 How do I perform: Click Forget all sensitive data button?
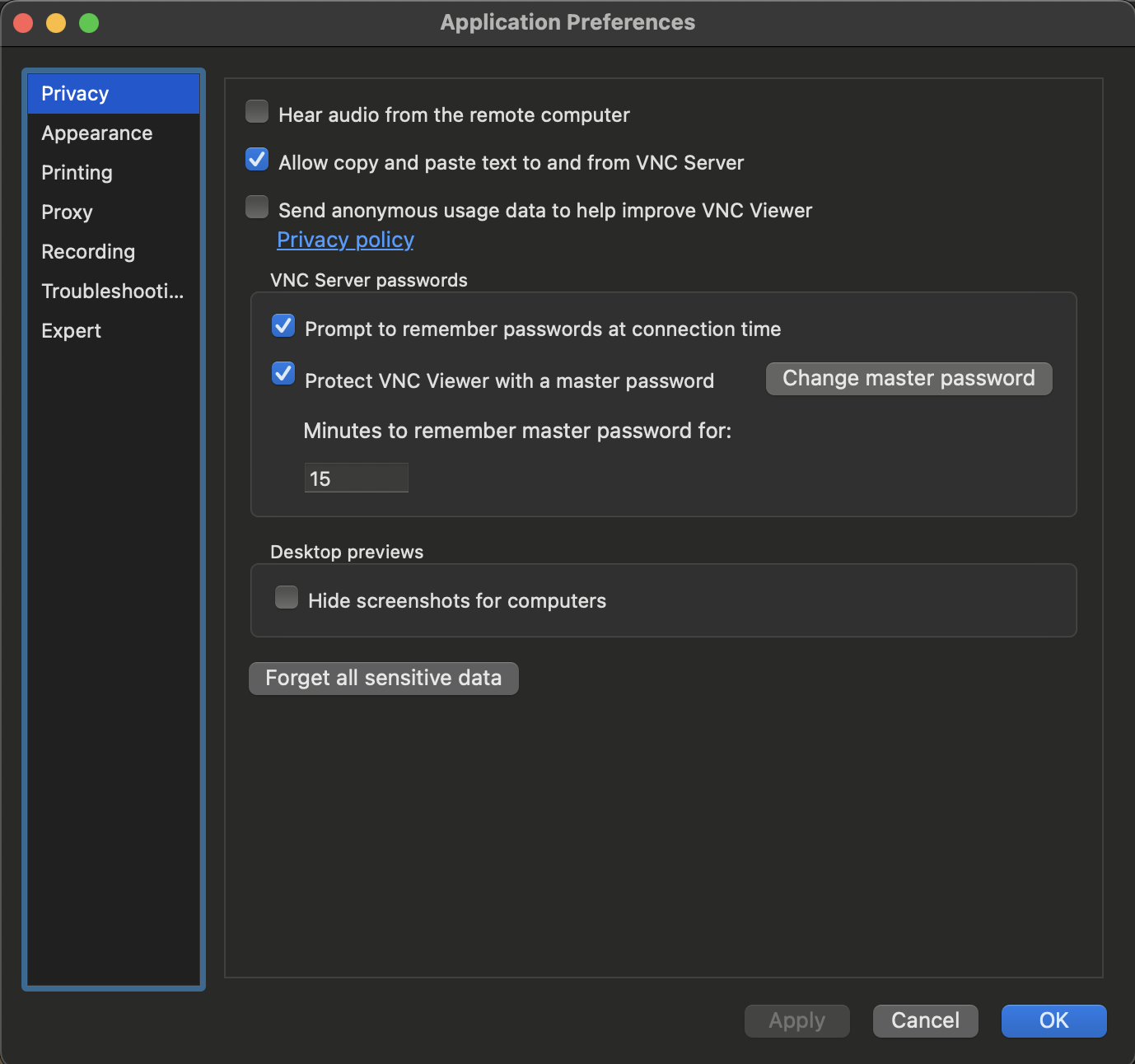tap(384, 679)
